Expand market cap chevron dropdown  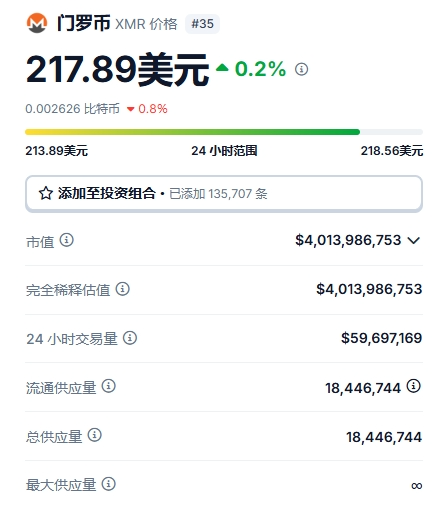(x=413, y=240)
